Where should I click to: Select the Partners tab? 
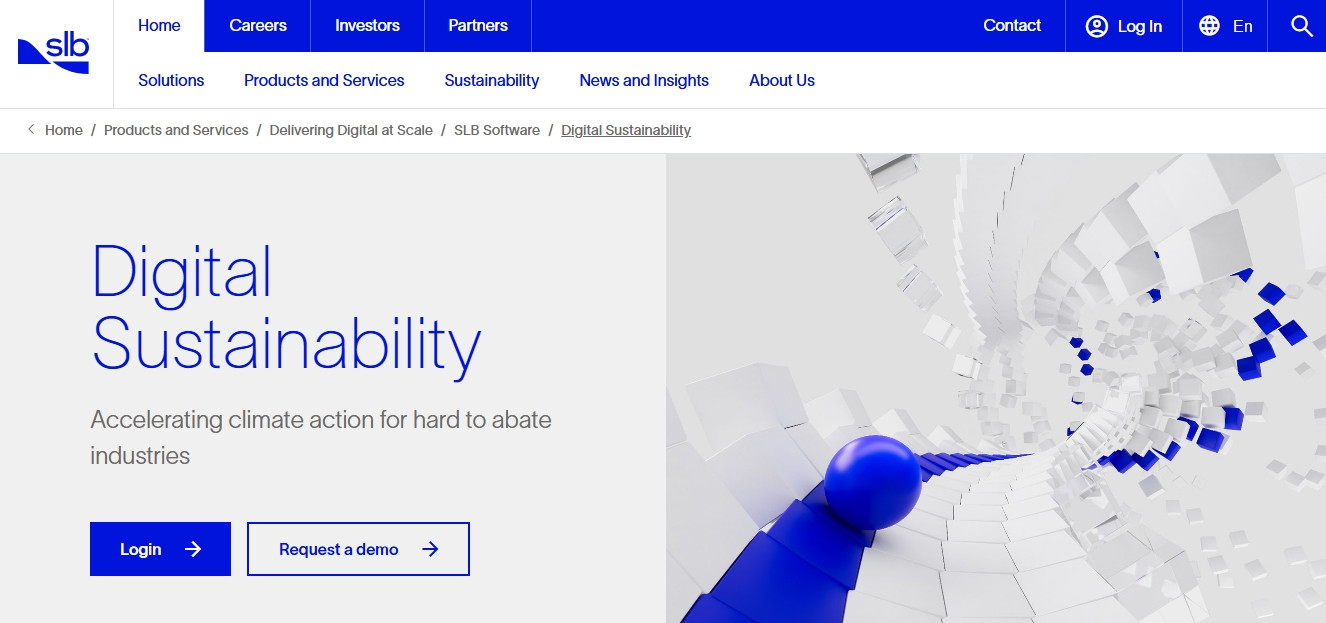(x=478, y=26)
